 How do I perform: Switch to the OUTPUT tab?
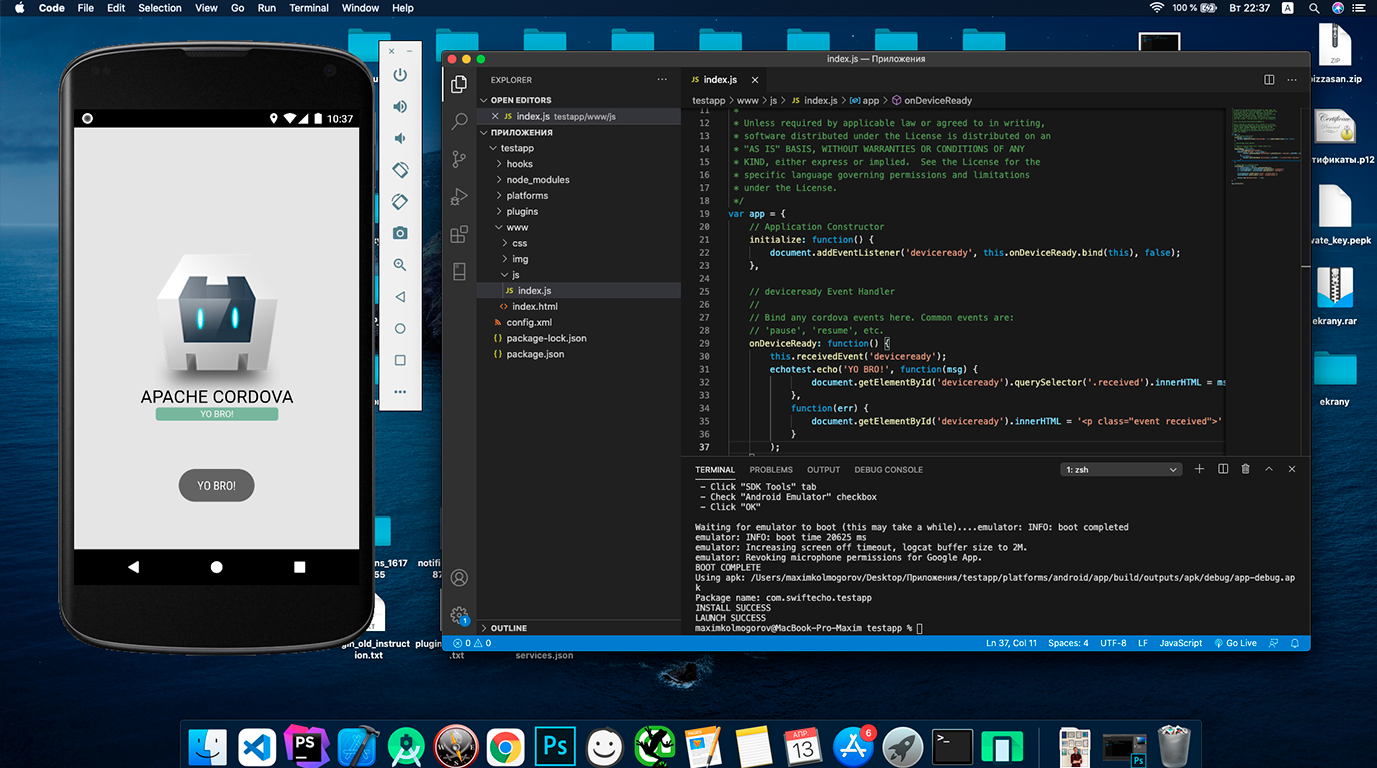pos(823,469)
